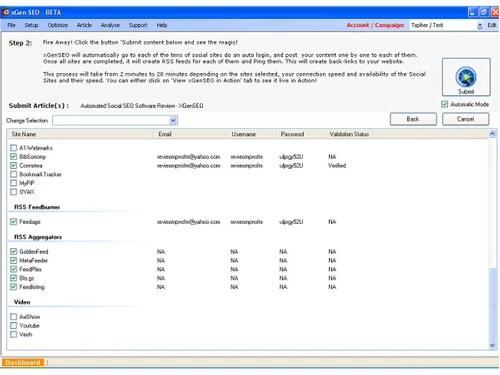Sort by the Username column header
Image resolution: width=500 pixels, height=375 pixels.
[251, 134]
